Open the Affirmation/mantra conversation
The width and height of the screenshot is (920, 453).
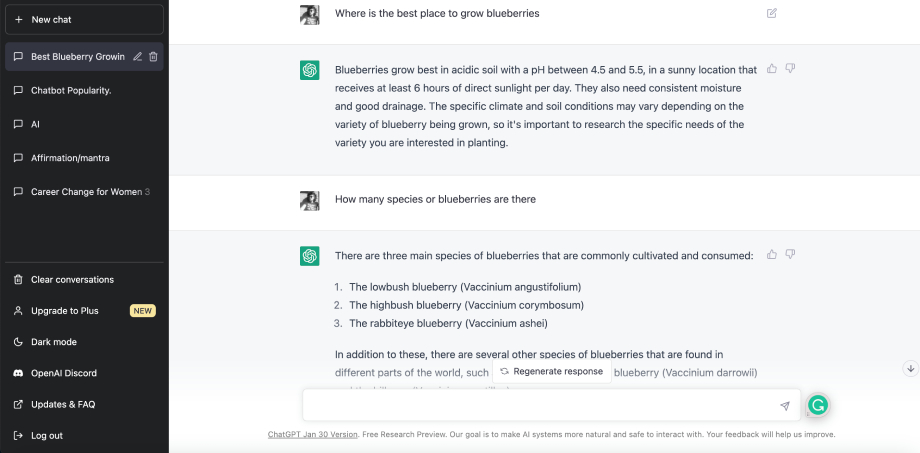pyautogui.click(x=70, y=158)
